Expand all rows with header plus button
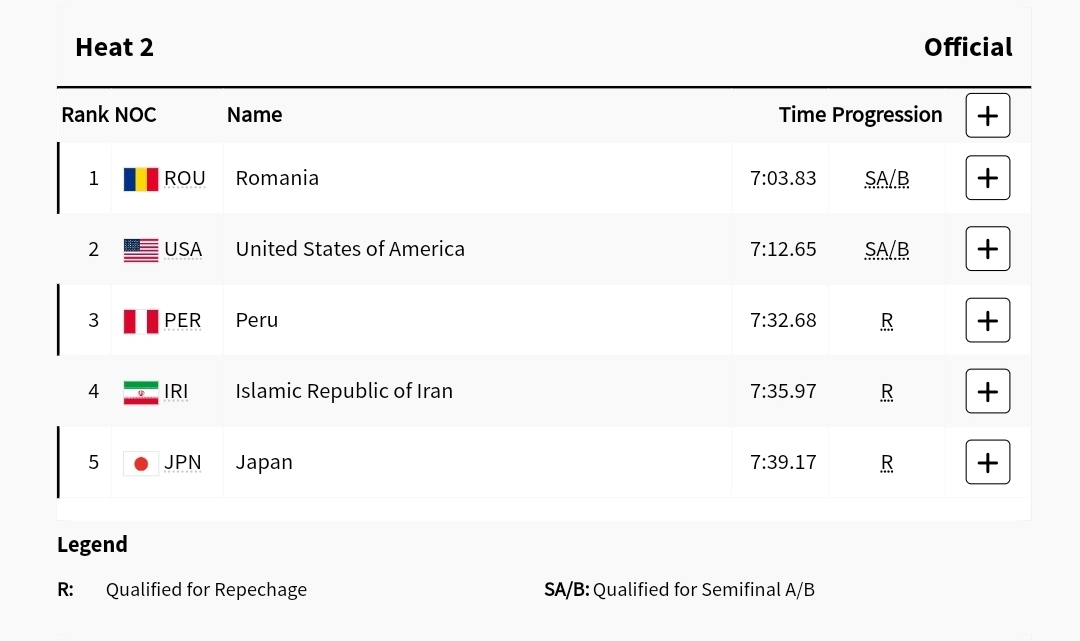 987,115
